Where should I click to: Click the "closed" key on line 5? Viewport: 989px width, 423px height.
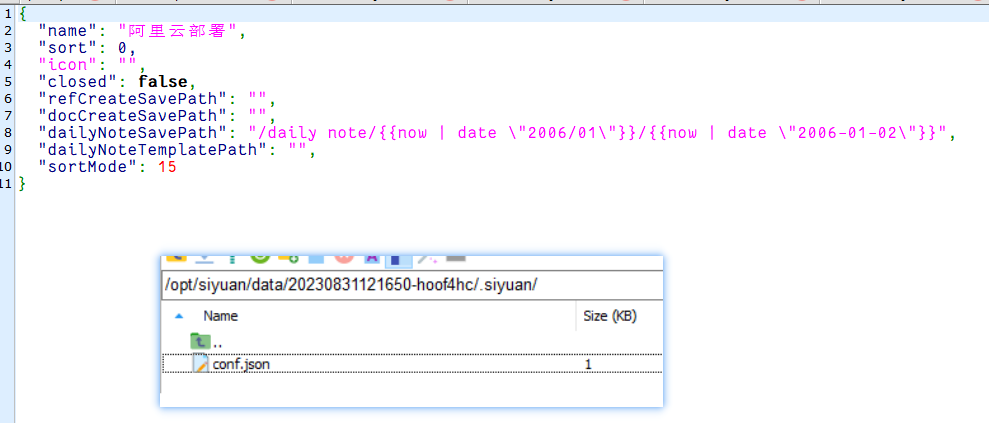pos(78,81)
